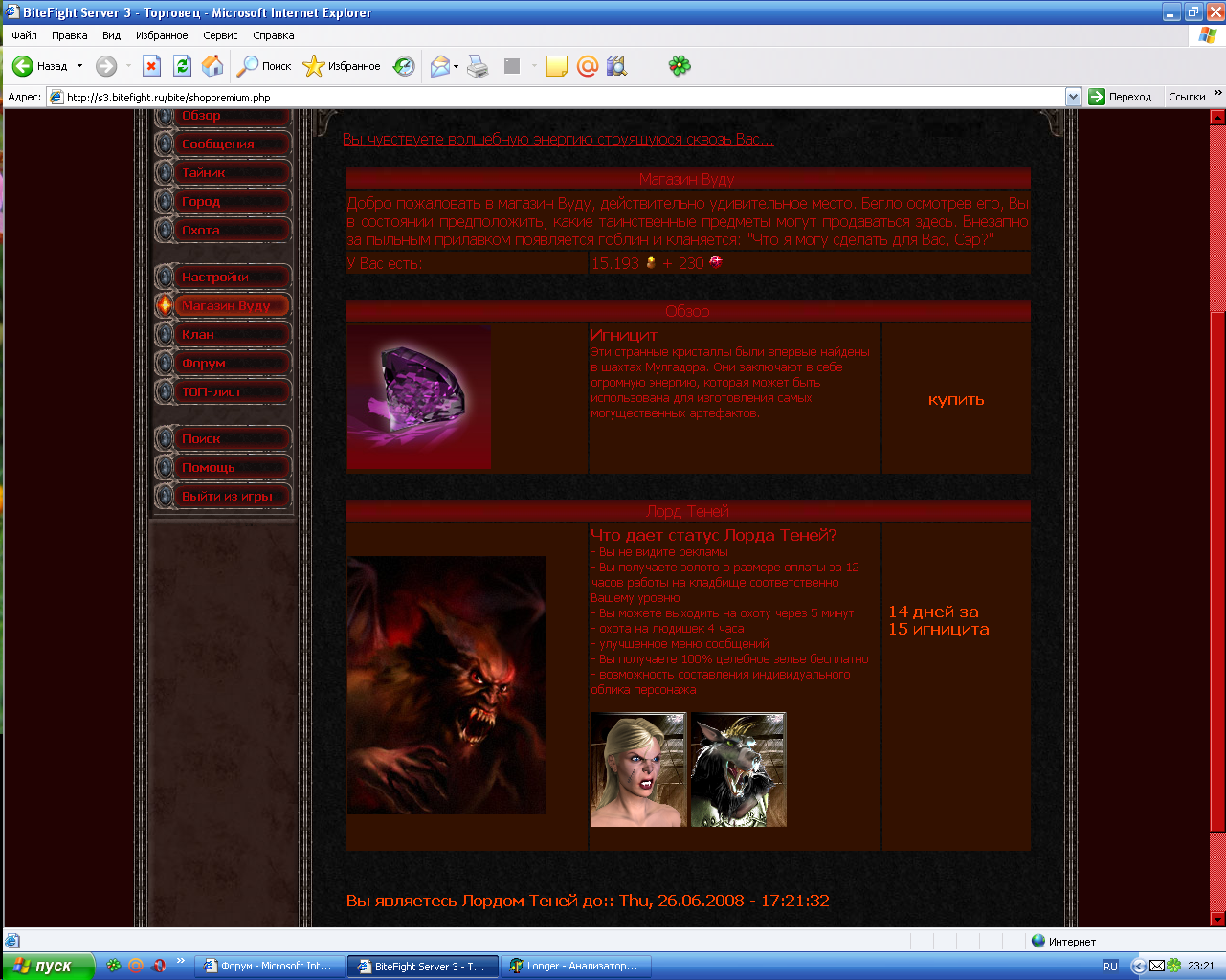Open Обзор in the game sidebar

pos(223,116)
